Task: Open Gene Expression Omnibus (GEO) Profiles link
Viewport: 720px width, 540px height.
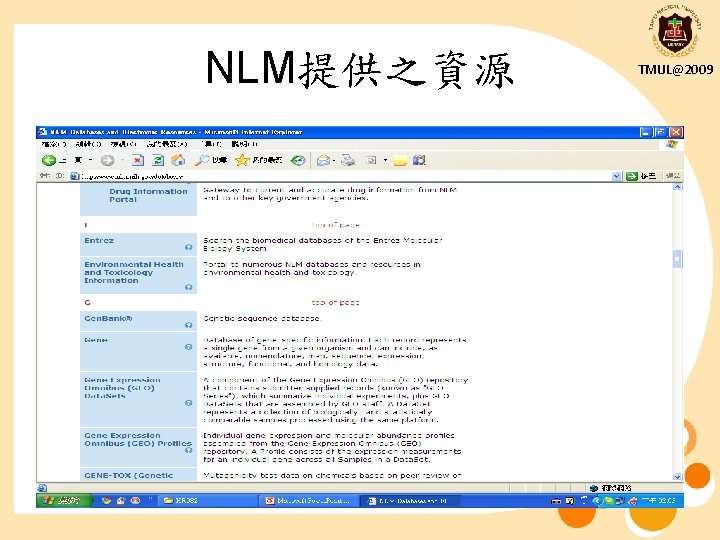Action: point(138,439)
